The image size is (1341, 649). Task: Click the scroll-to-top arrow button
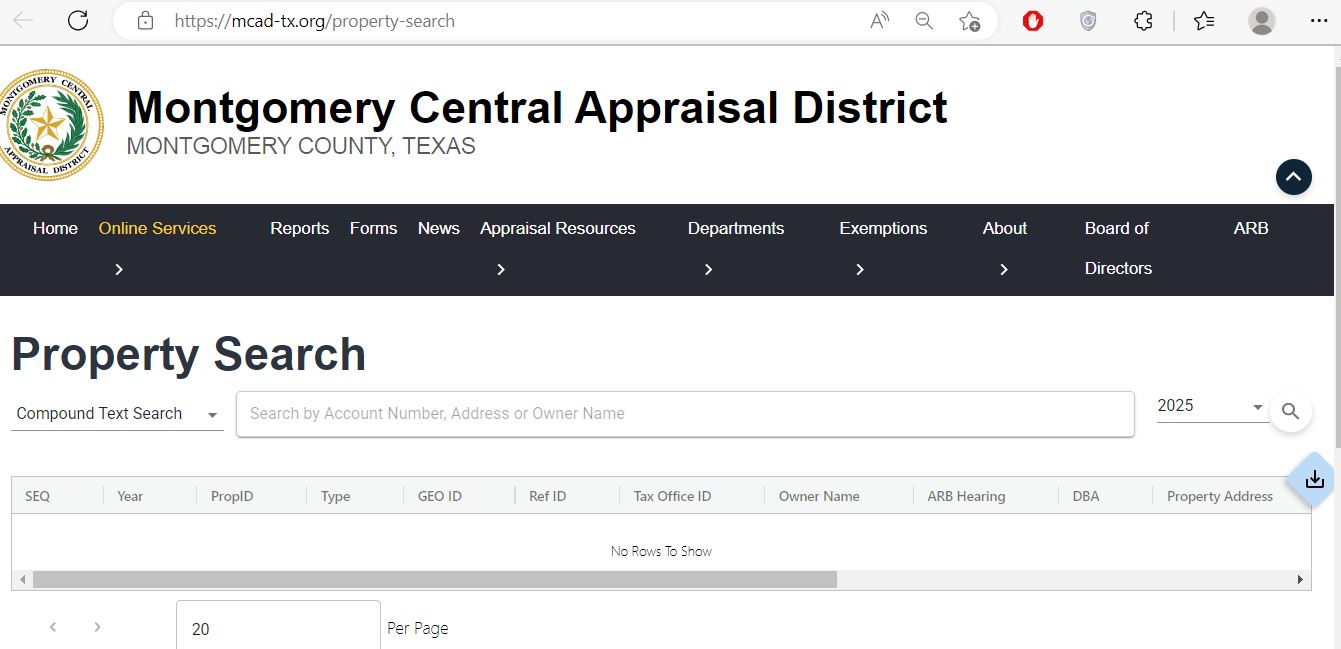pos(1293,176)
